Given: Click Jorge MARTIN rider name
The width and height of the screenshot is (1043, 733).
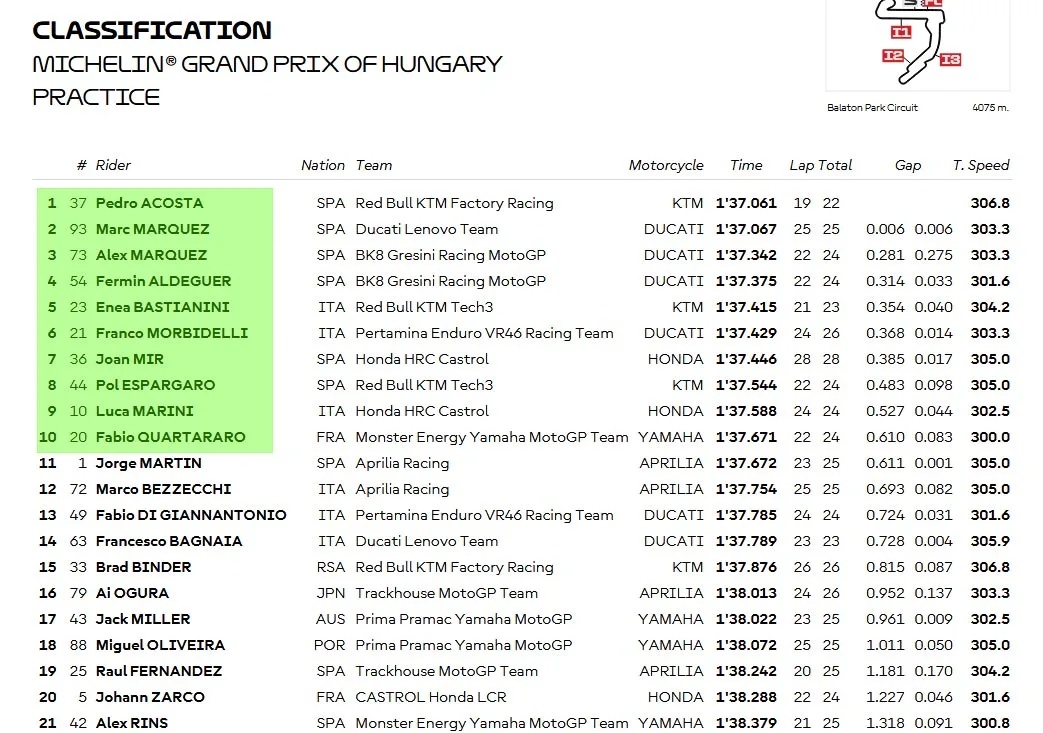Looking at the screenshot, I should coord(148,463).
